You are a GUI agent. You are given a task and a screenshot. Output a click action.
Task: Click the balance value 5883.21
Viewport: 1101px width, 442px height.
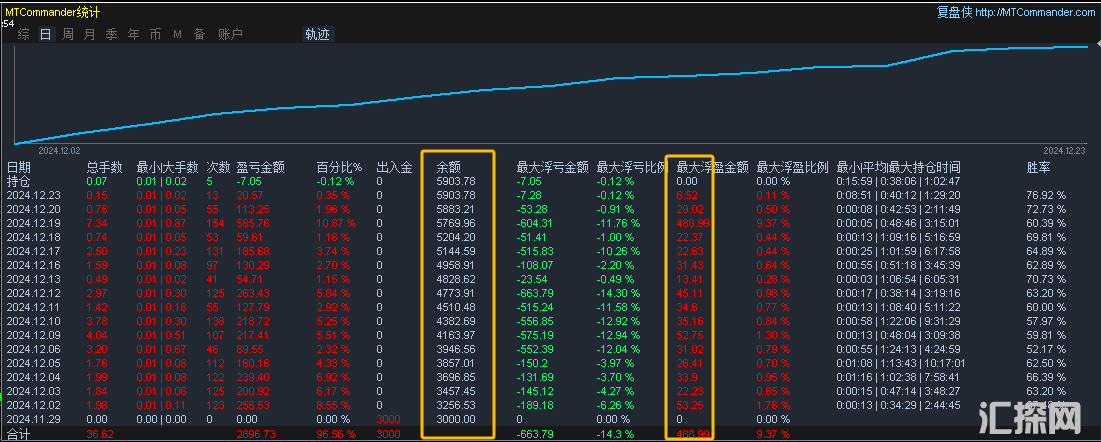pyautogui.click(x=455, y=209)
